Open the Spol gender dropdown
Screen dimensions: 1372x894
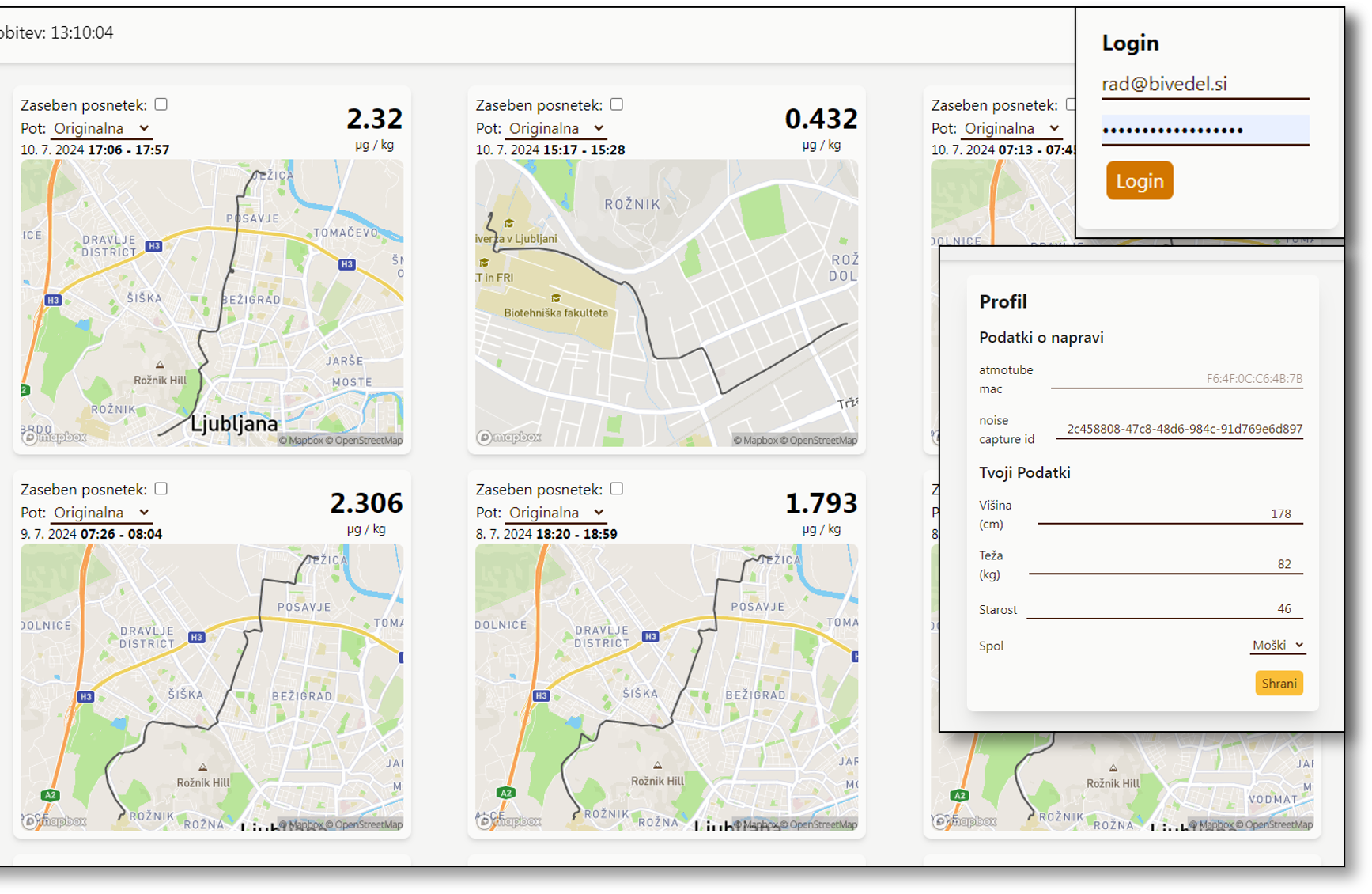click(x=1277, y=646)
